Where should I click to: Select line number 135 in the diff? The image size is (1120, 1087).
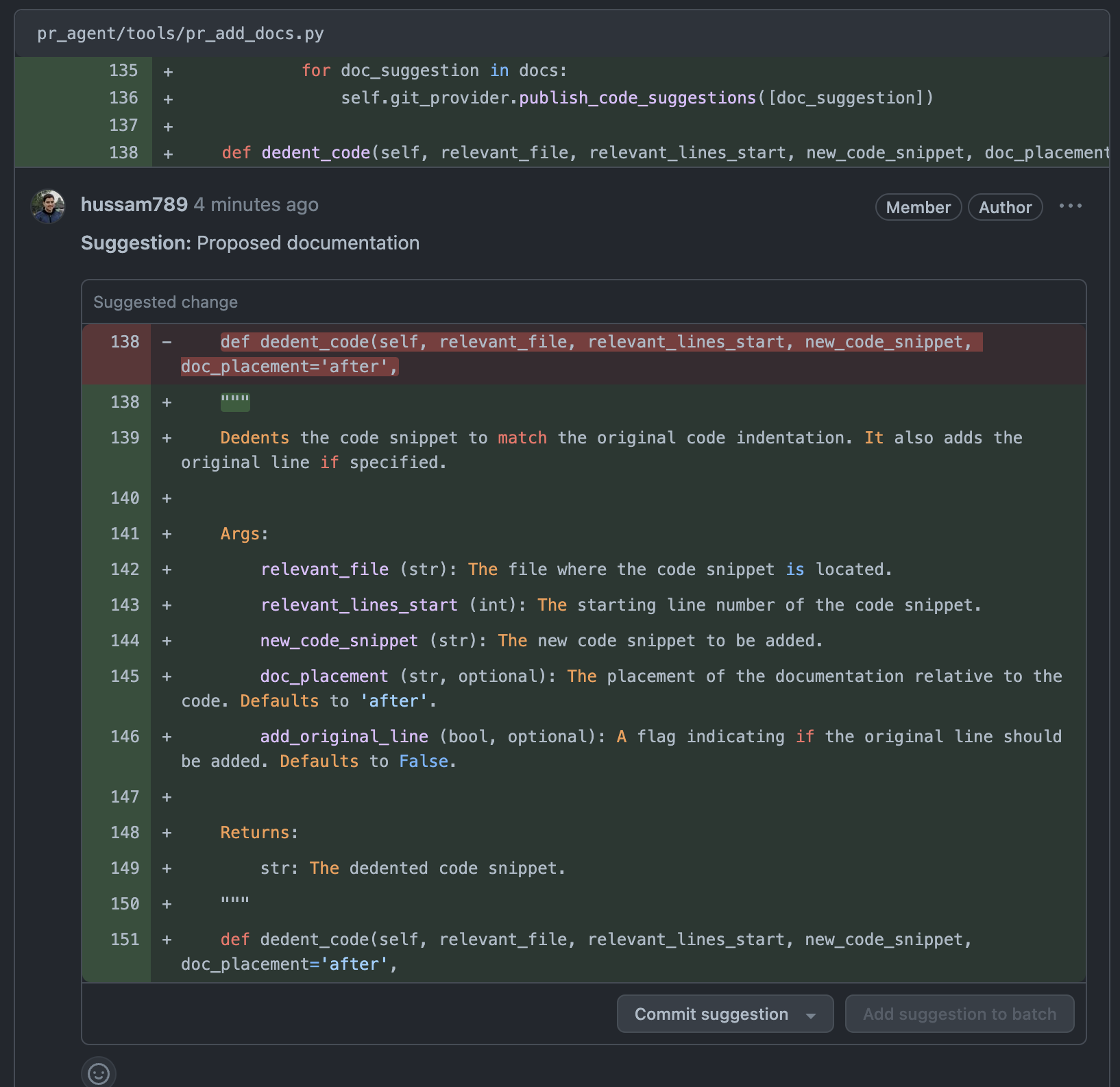[123, 71]
